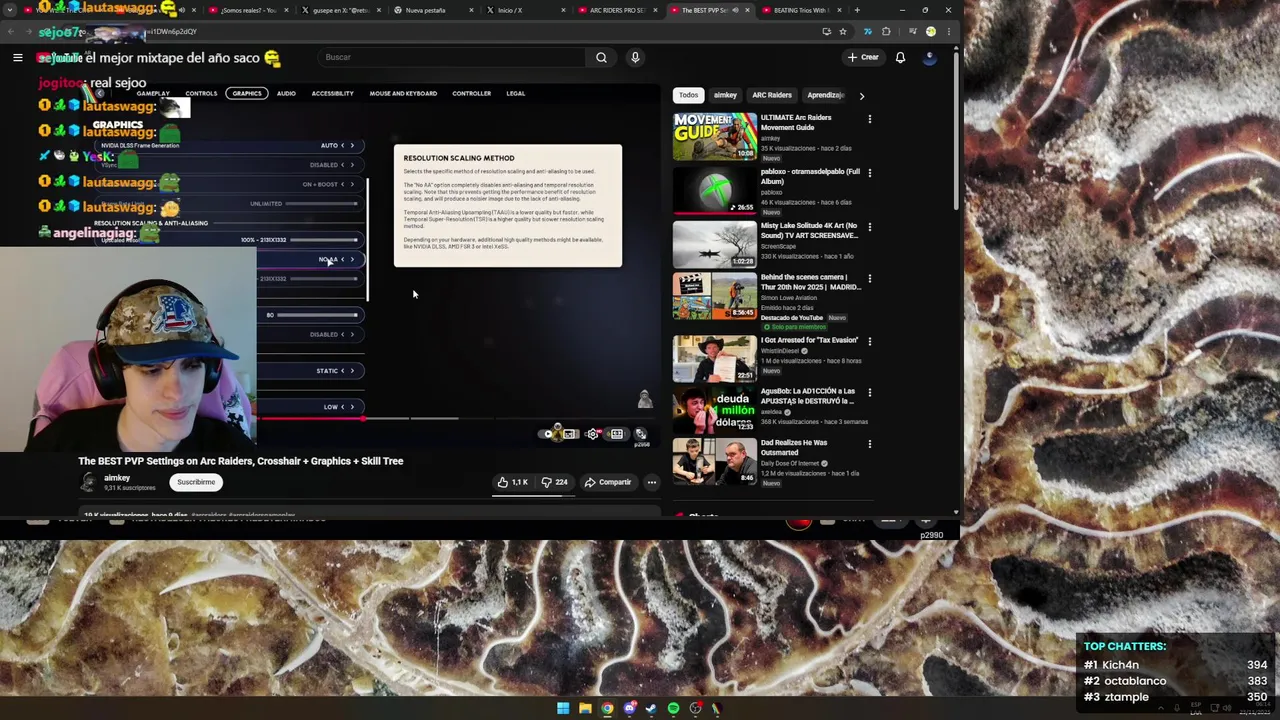Toggle subtitles in the video player
Screen dimensions: 1280x720
point(569,434)
